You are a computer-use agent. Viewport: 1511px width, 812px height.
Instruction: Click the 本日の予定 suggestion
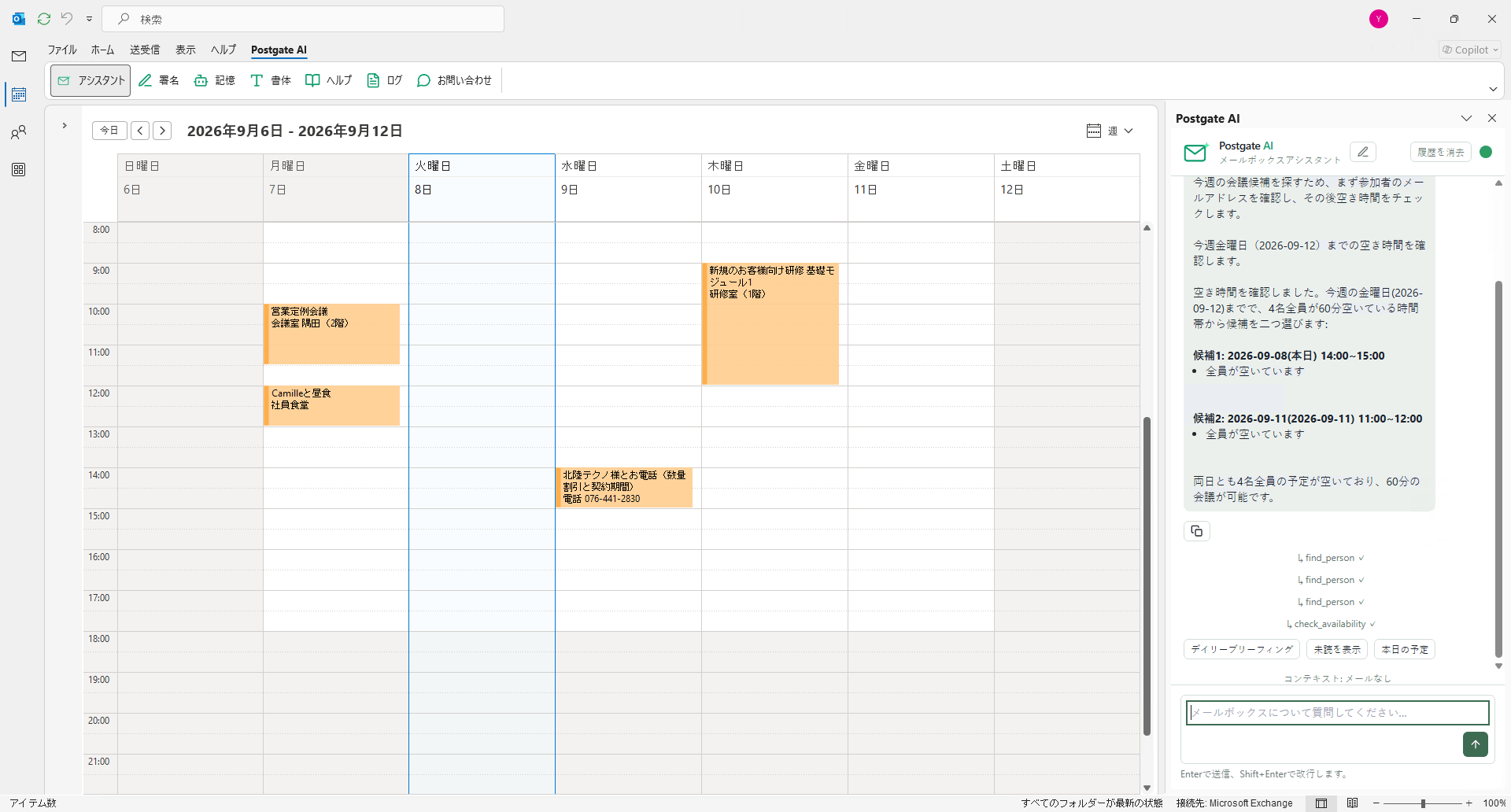point(1405,649)
